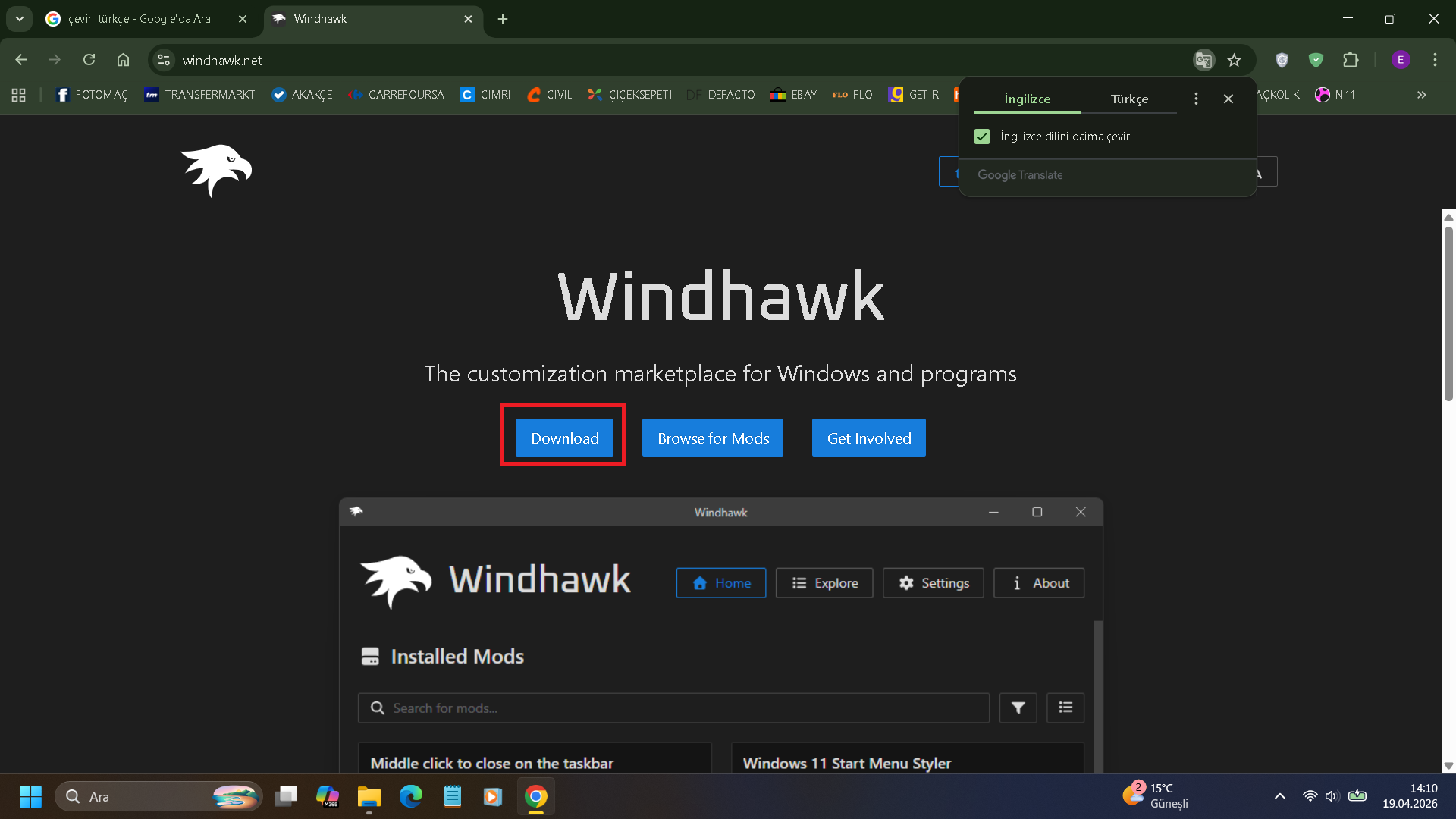1456x819 pixels.
Task: Click the Windows Start button
Action: click(x=30, y=796)
